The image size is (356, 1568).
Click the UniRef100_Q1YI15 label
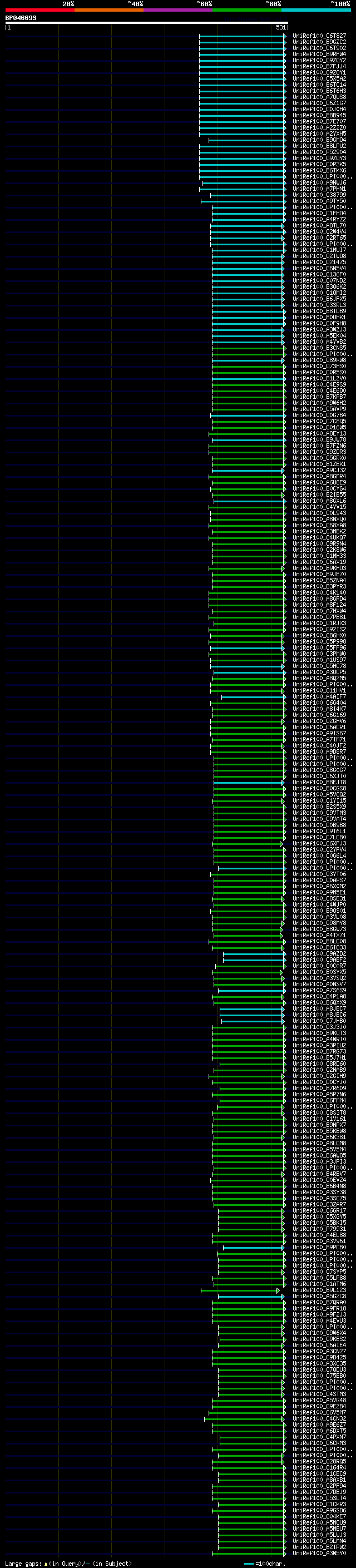point(319,800)
